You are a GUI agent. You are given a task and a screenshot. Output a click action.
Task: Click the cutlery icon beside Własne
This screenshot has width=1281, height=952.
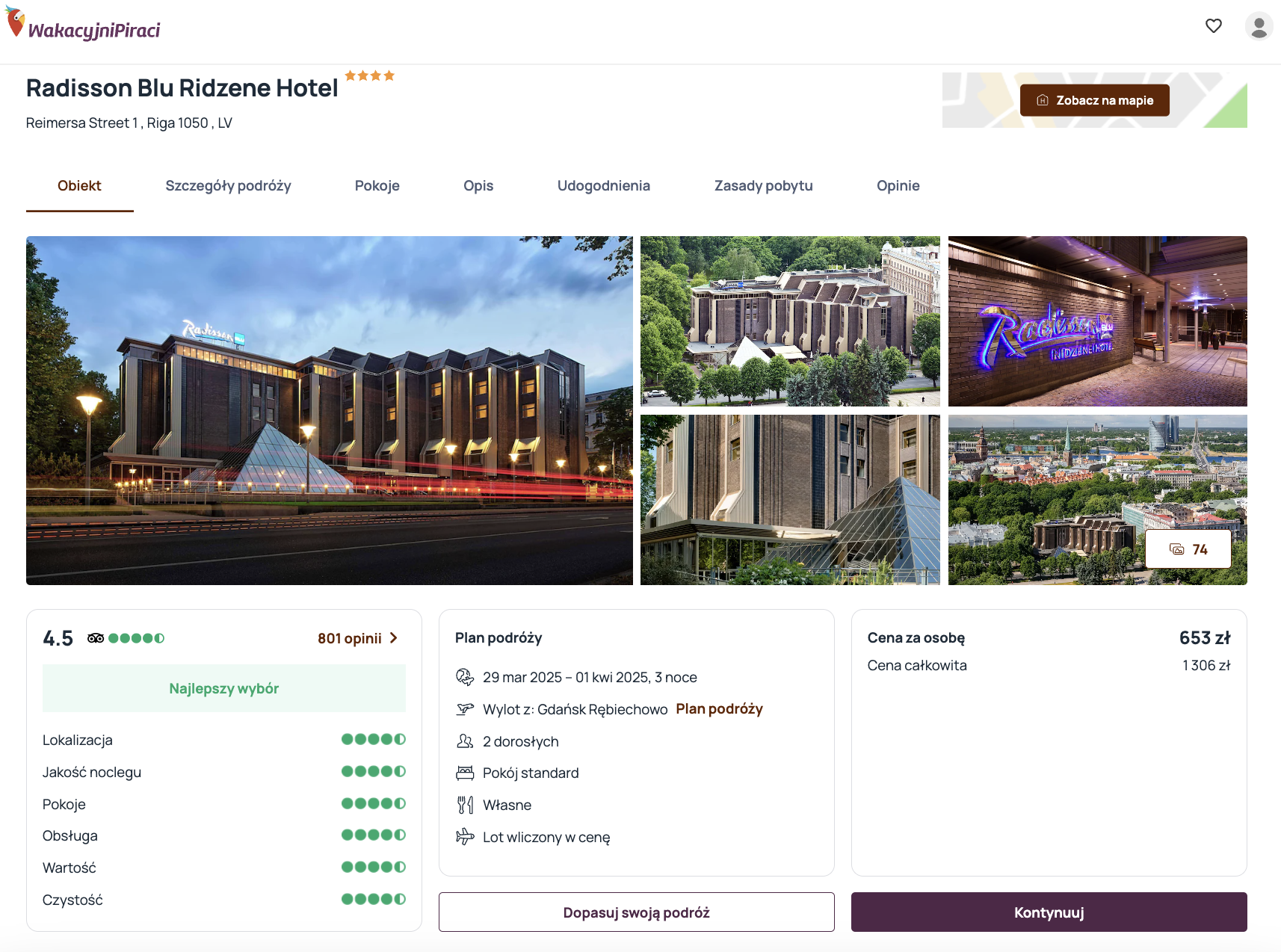click(x=465, y=805)
